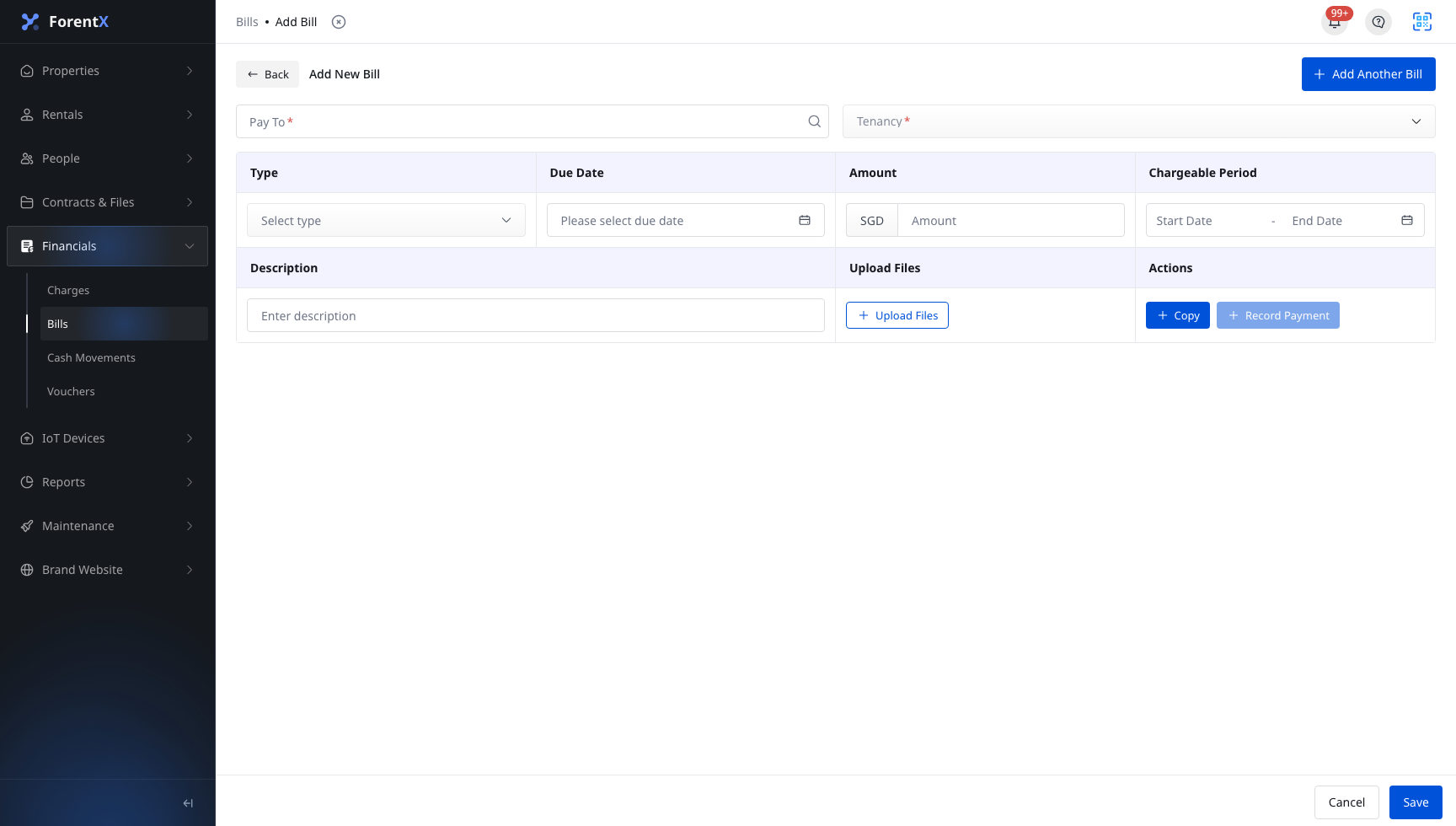Focus the Amount input field
Screen dimensions: 1456x826
(1011, 221)
